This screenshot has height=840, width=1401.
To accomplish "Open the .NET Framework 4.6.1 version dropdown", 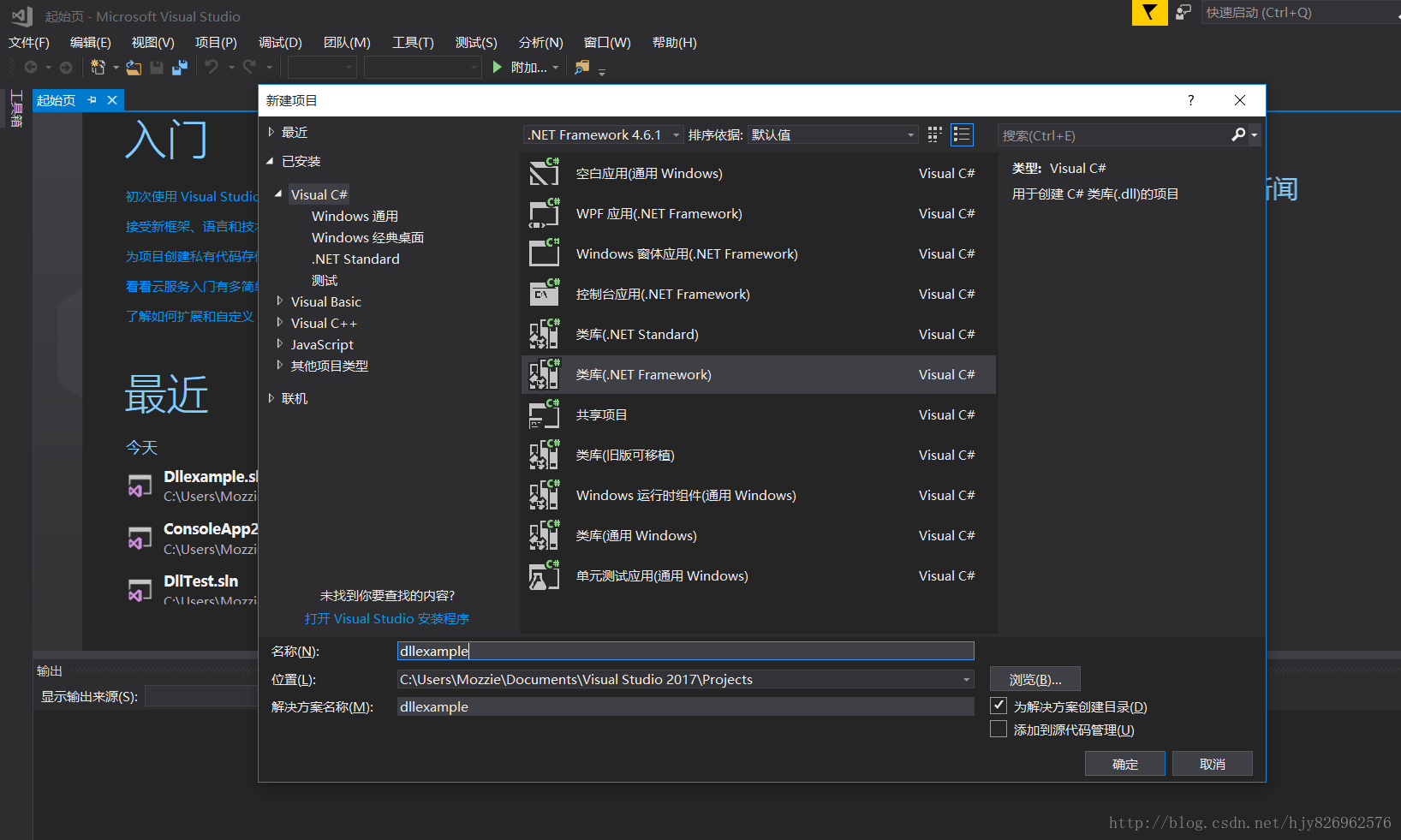I will pyautogui.click(x=603, y=134).
